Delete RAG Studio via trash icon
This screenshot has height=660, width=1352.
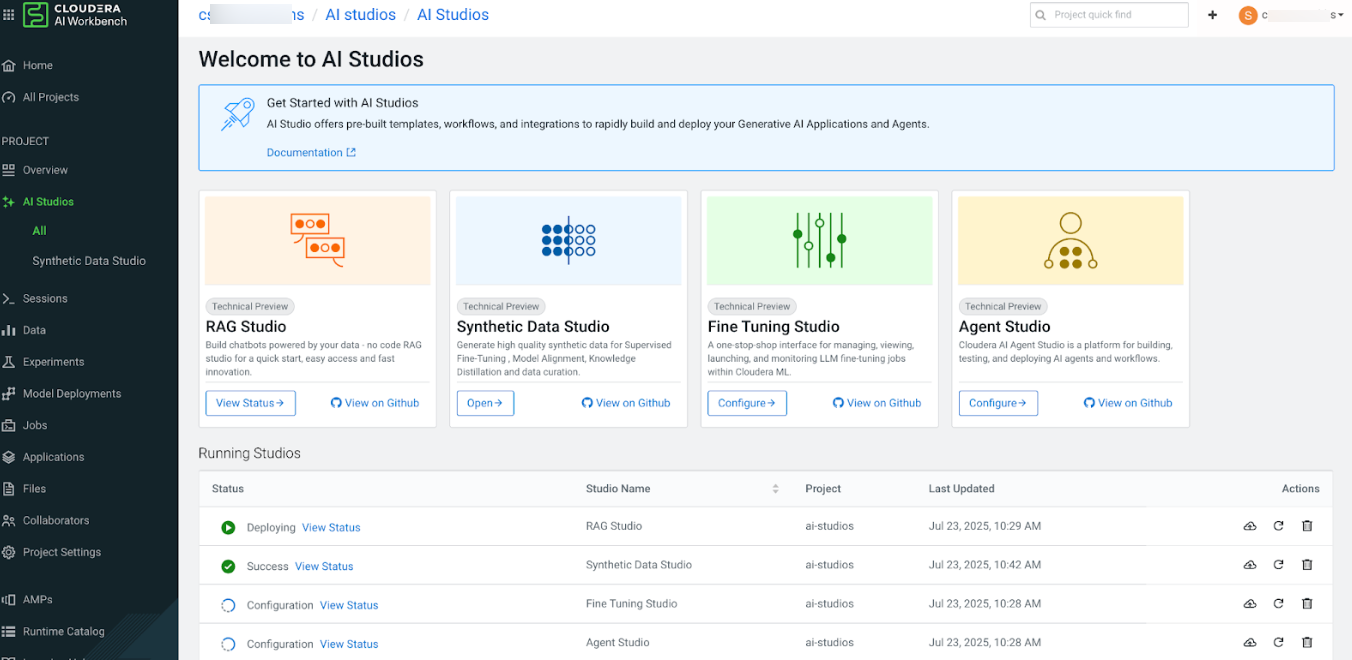[x=1307, y=526]
